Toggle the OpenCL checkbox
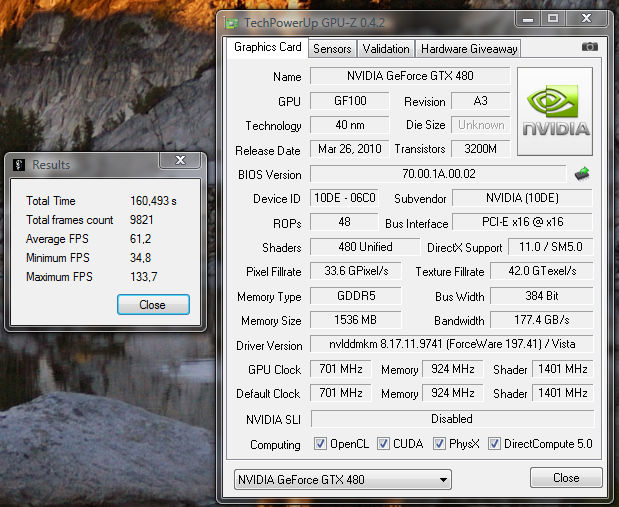 point(320,443)
